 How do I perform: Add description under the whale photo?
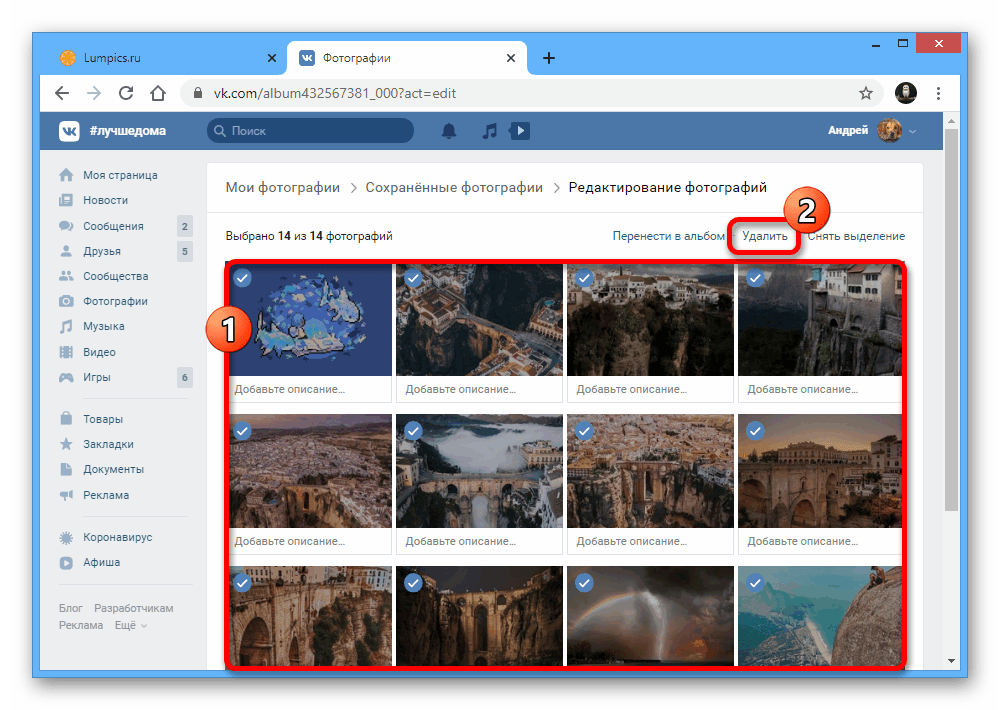pos(311,389)
